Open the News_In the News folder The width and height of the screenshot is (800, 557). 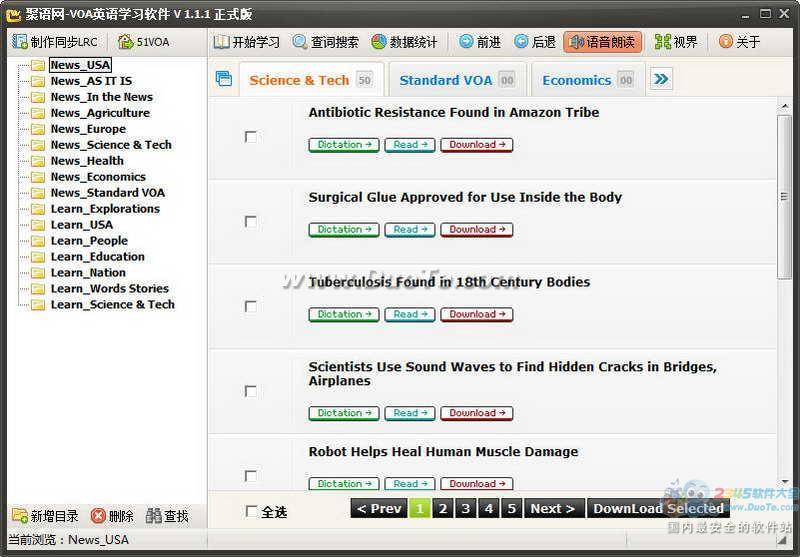point(102,97)
